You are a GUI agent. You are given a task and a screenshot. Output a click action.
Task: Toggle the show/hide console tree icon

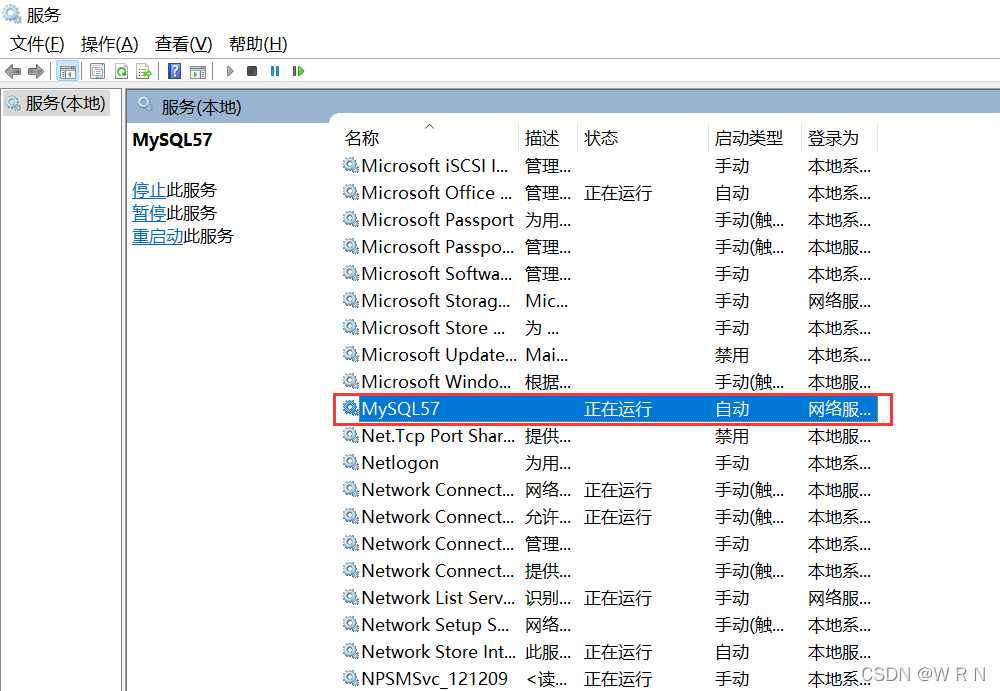[x=67, y=71]
